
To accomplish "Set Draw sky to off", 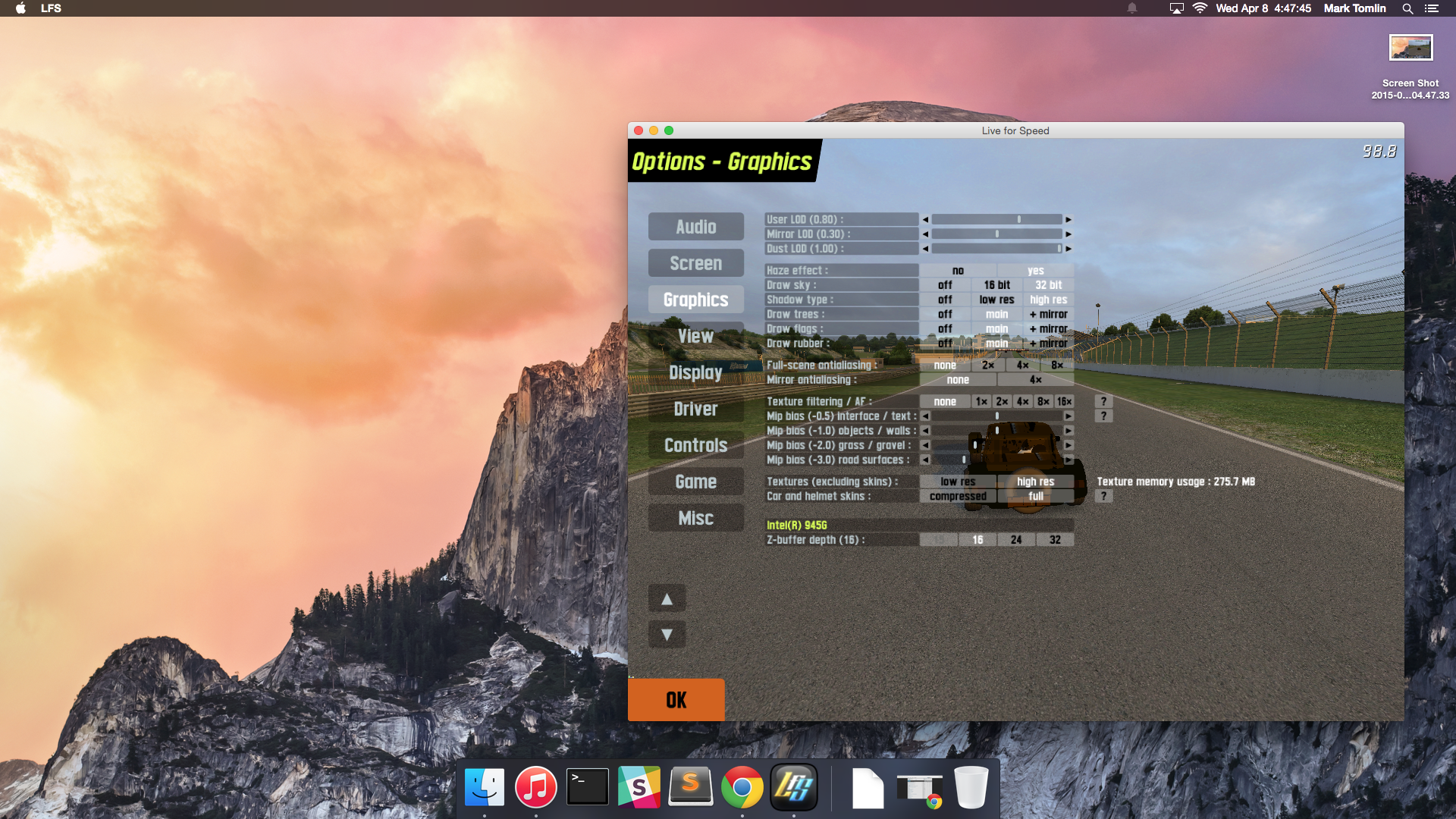I will click(x=945, y=285).
